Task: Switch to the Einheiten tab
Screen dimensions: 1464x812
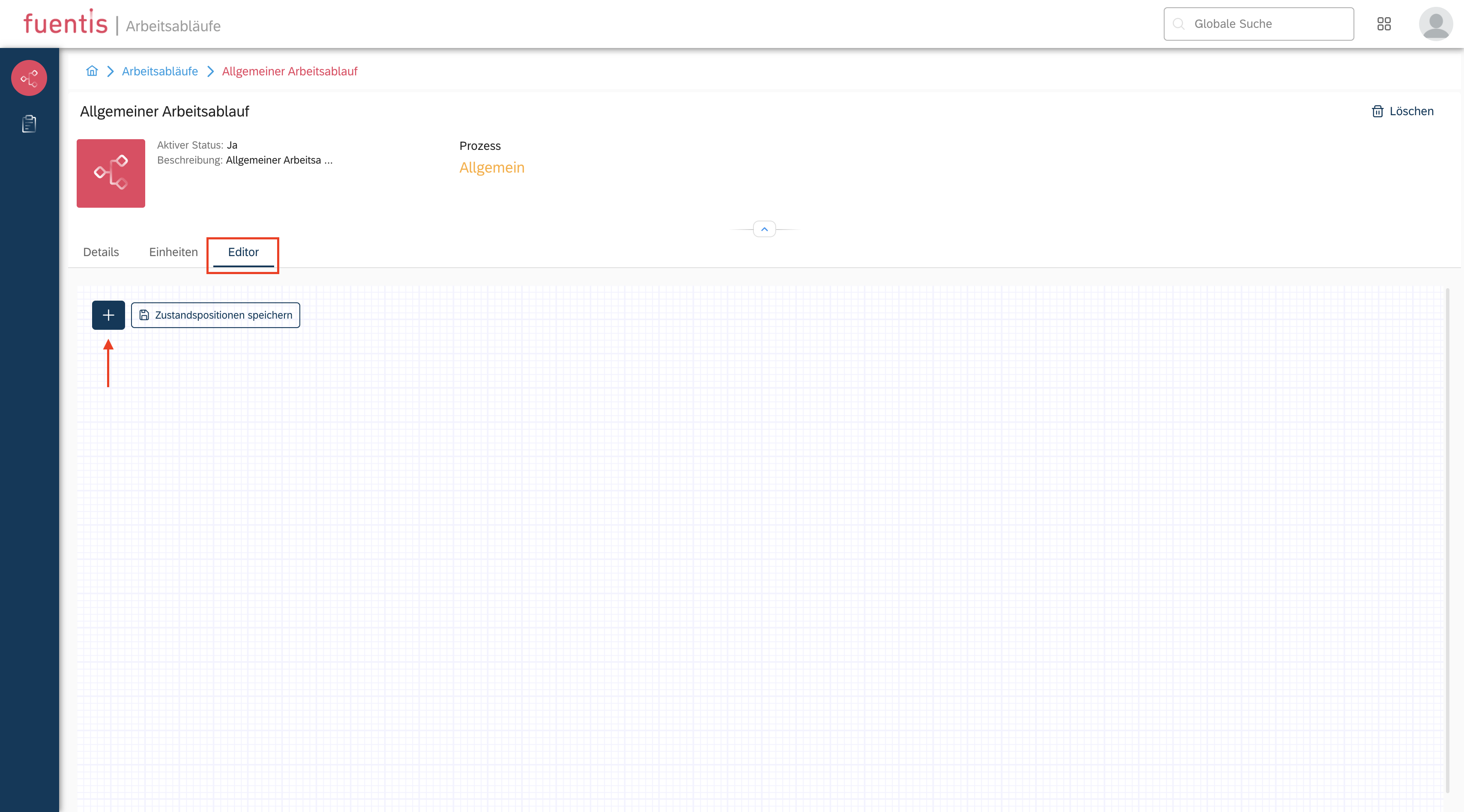Action: [173, 252]
